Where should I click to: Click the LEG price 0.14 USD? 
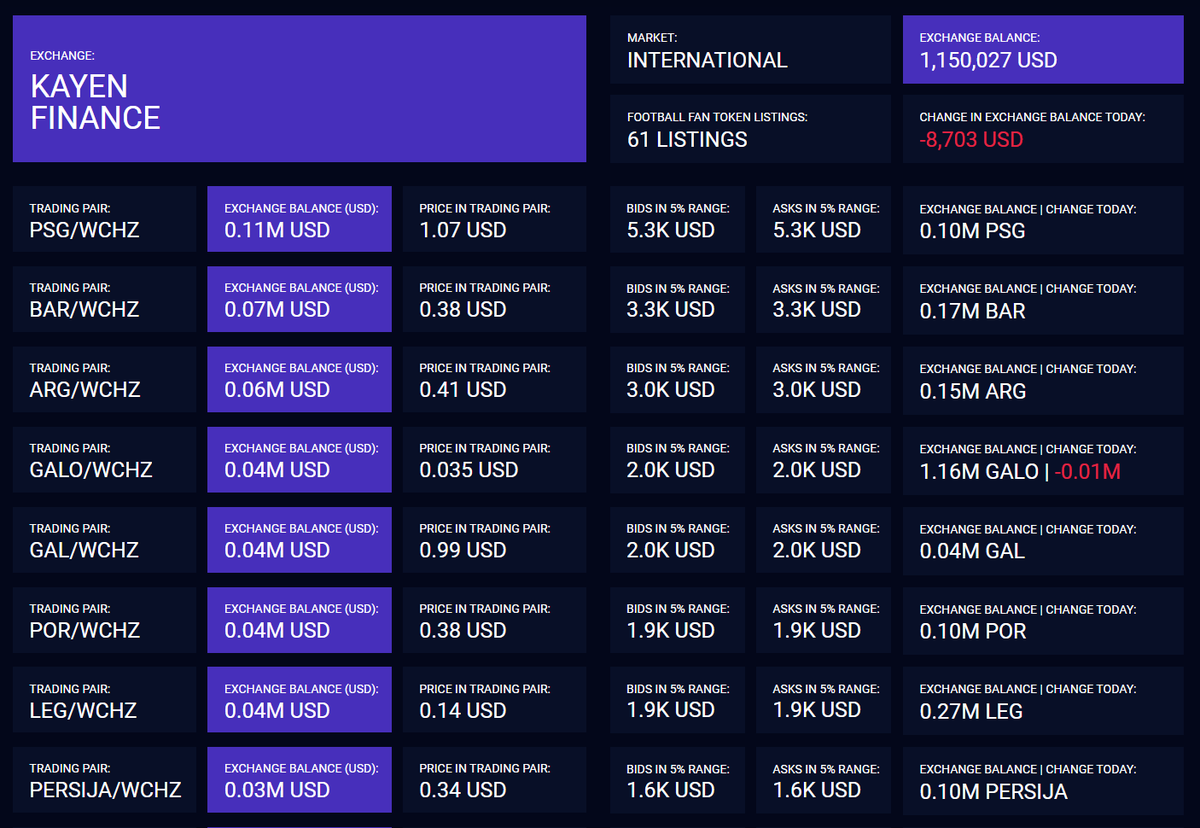click(494, 700)
